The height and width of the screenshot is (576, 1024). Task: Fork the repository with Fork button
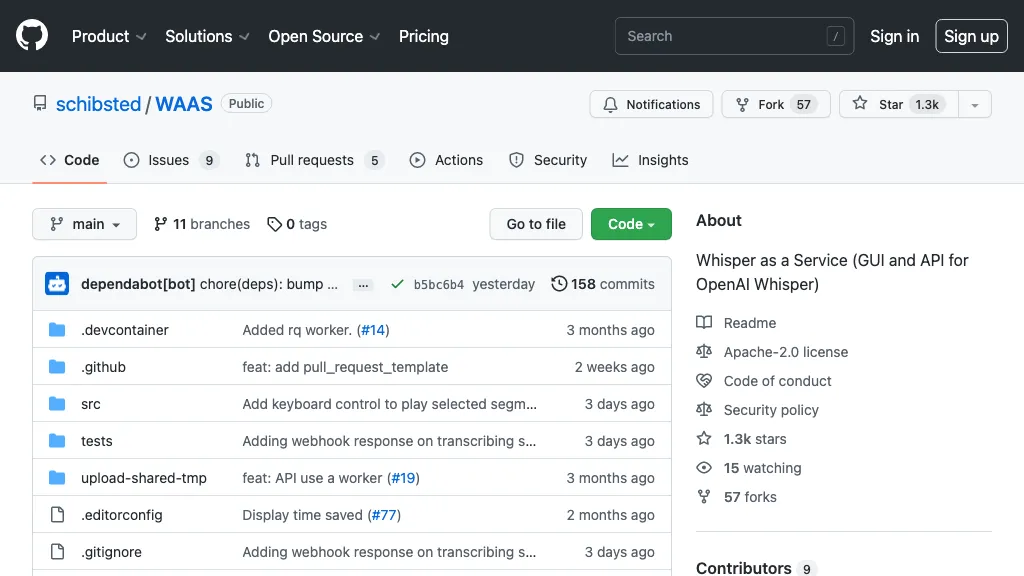coord(775,104)
